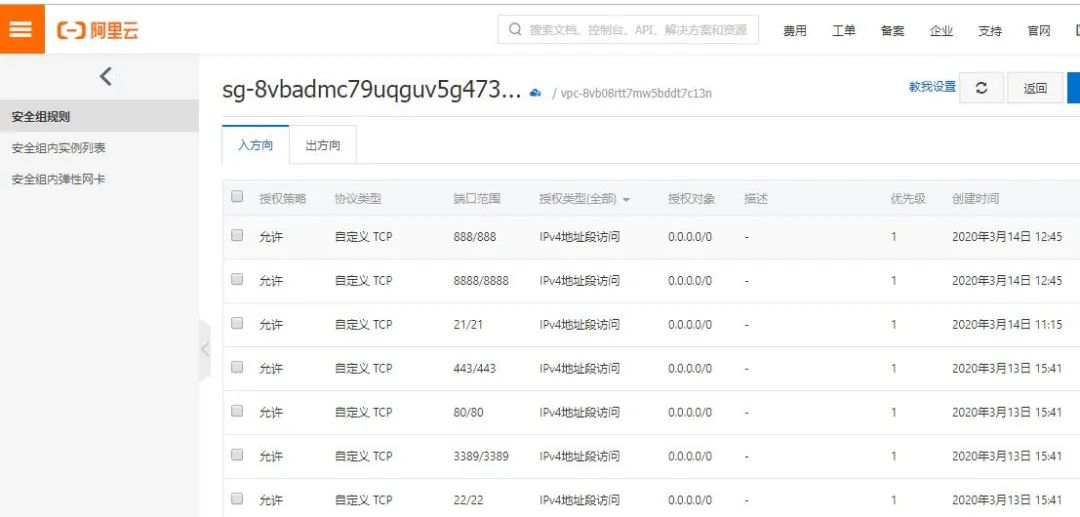Click 描述 column header
Image resolution: width=1080 pixels, height=517 pixels.
(x=756, y=199)
